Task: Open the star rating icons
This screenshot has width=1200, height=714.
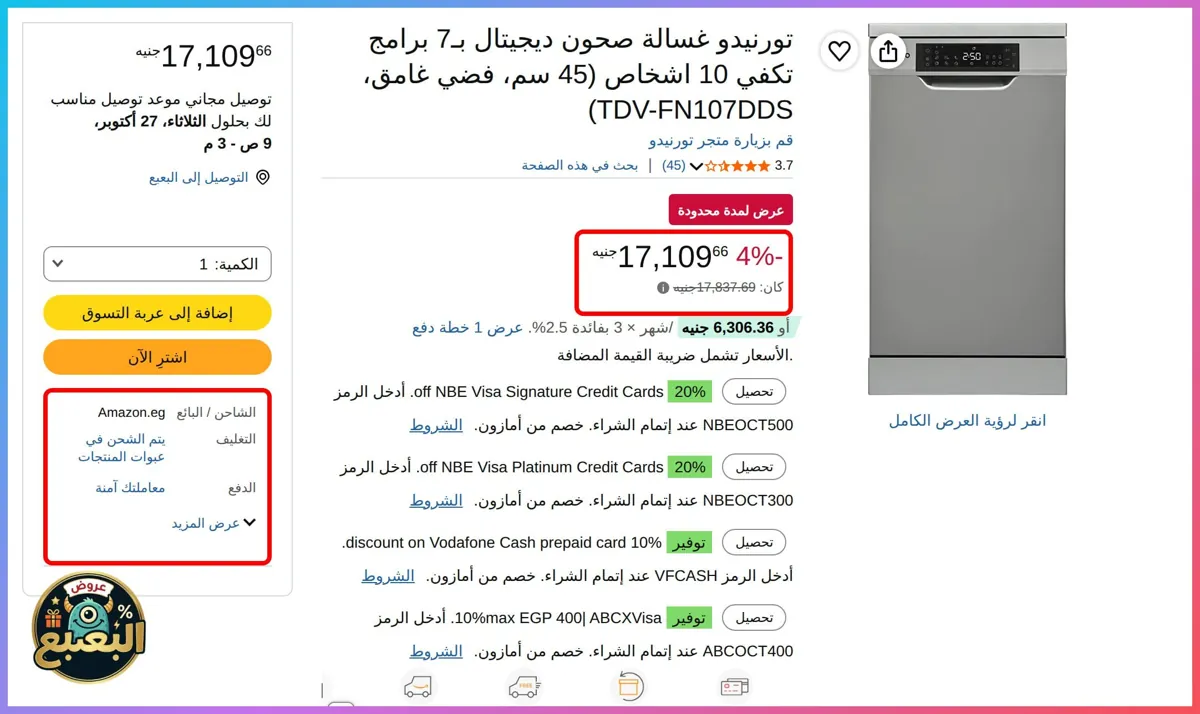Action: click(x=738, y=166)
